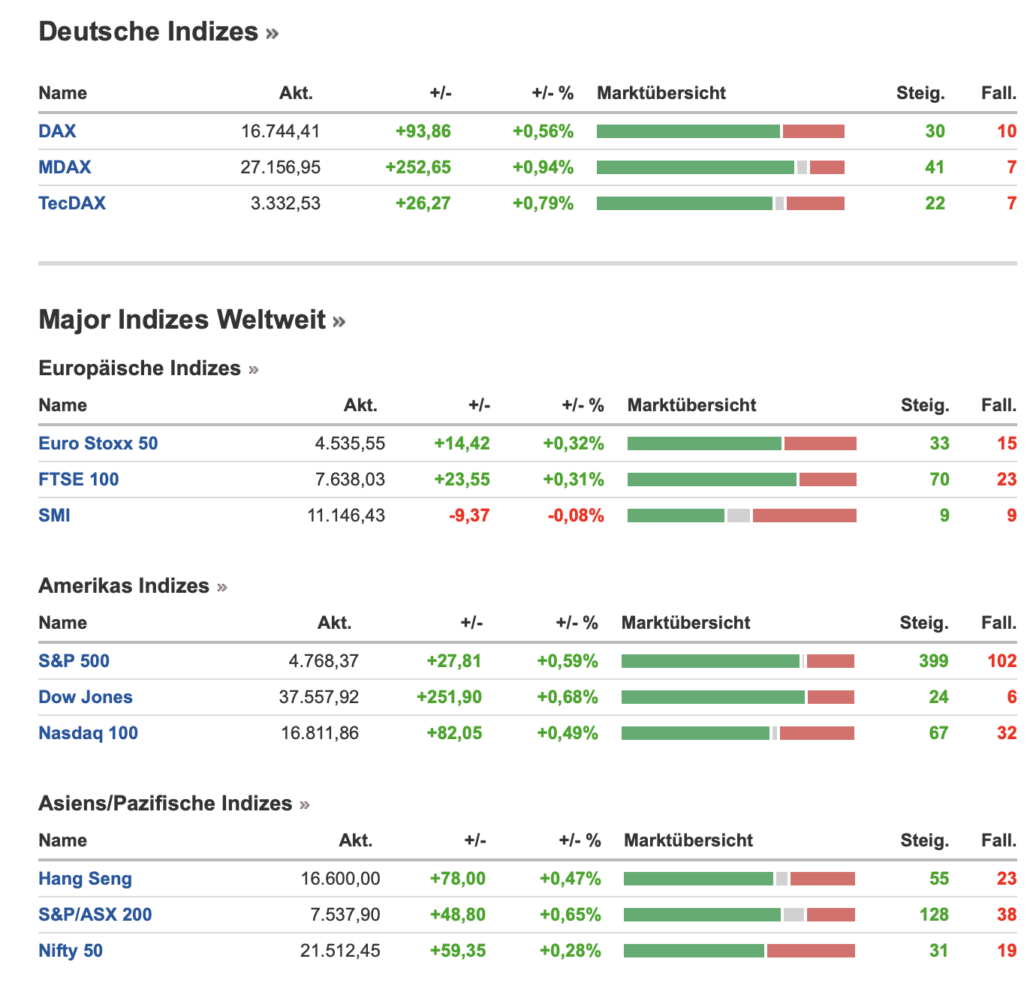Click the TecDAX market overview bar
The width and height of the screenshot is (1030, 989).
(721, 204)
